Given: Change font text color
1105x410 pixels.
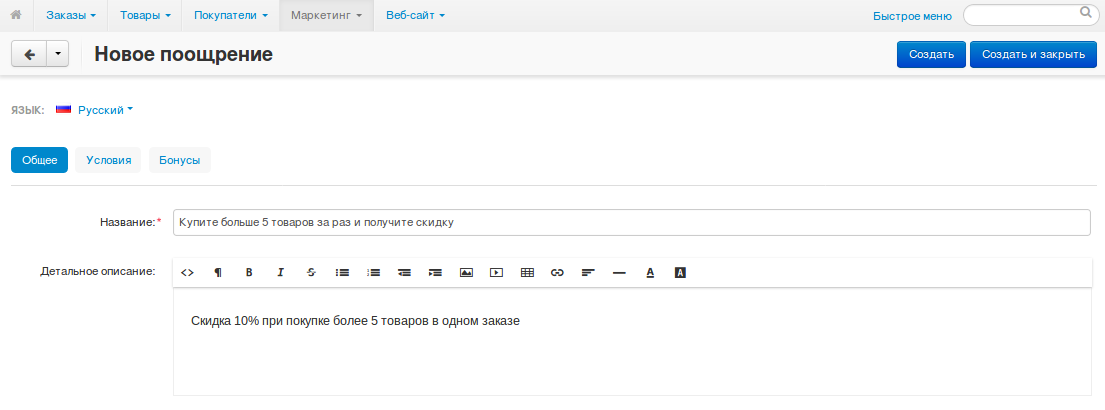Looking at the screenshot, I should point(650,273).
